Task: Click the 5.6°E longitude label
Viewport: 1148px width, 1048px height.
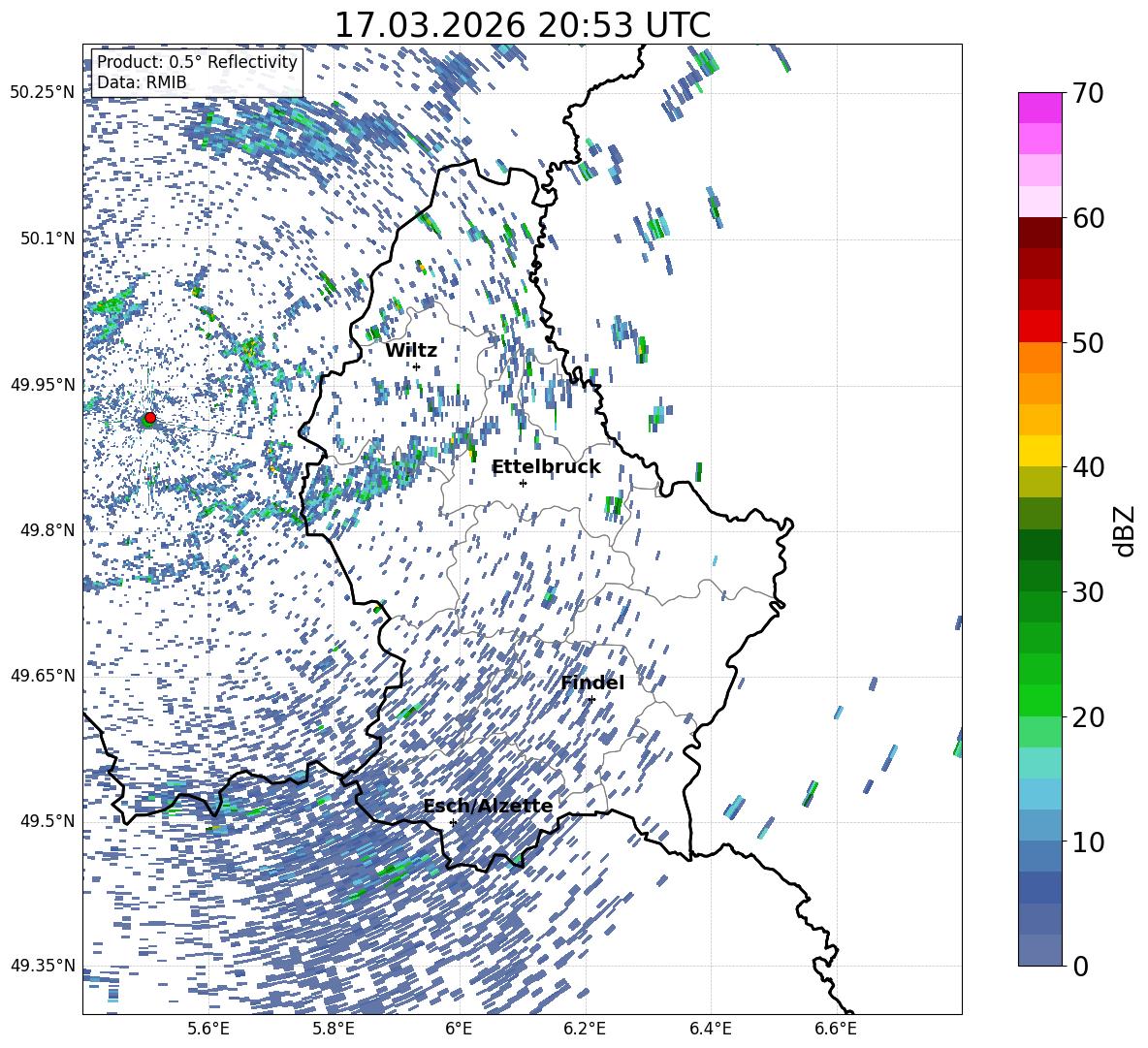Action: [208, 1030]
